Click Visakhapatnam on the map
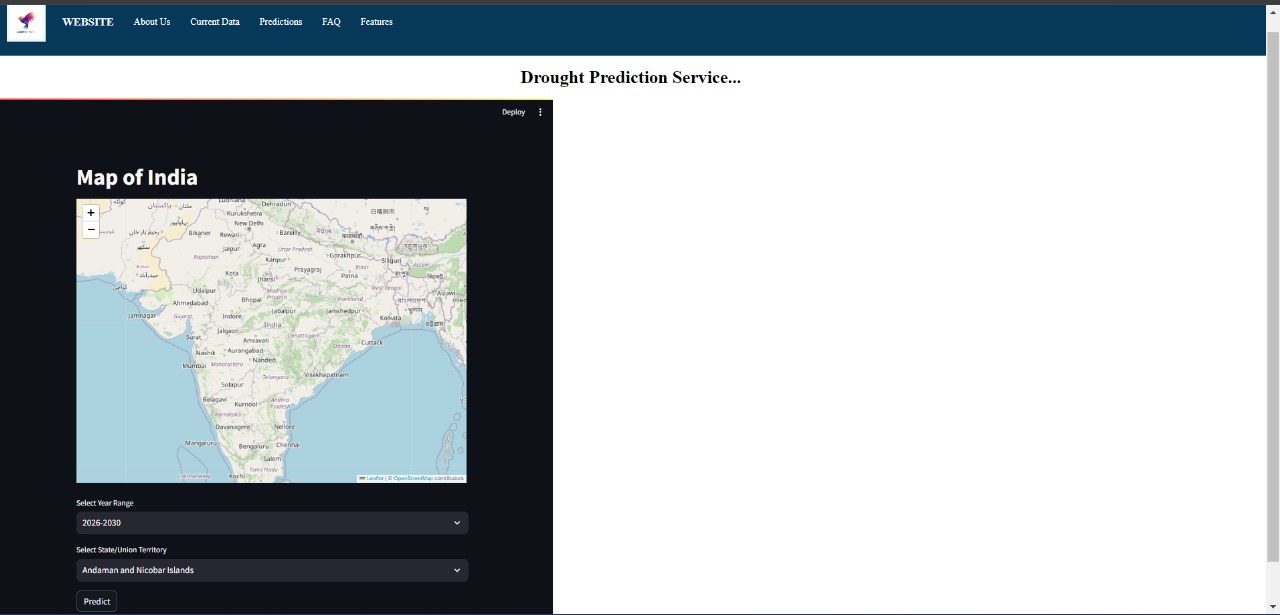Image resolution: width=1280 pixels, height=615 pixels. coord(327,374)
